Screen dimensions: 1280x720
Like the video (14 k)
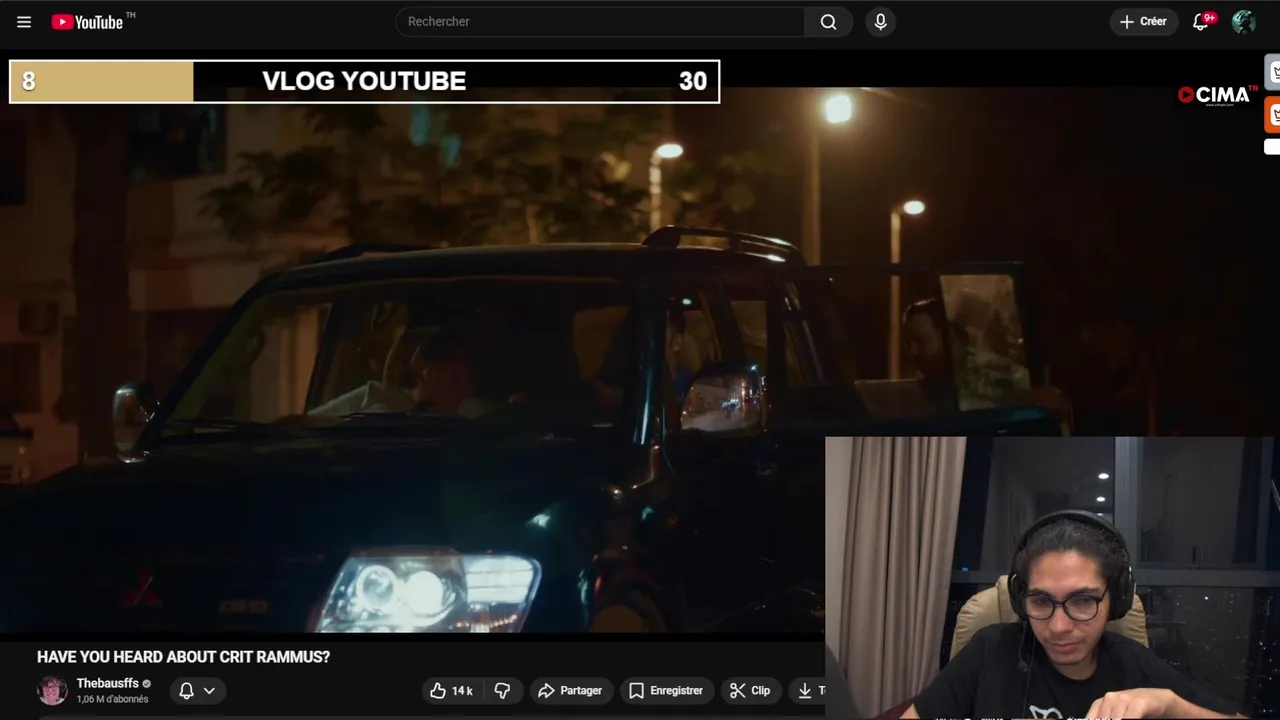click(x=451, y=690)
